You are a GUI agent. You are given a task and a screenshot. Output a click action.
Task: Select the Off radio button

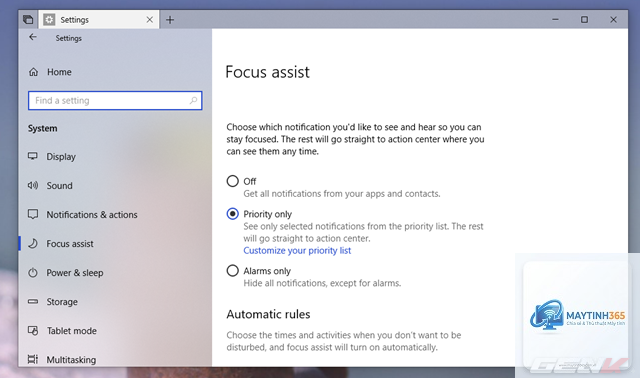(x=233, y=181)
